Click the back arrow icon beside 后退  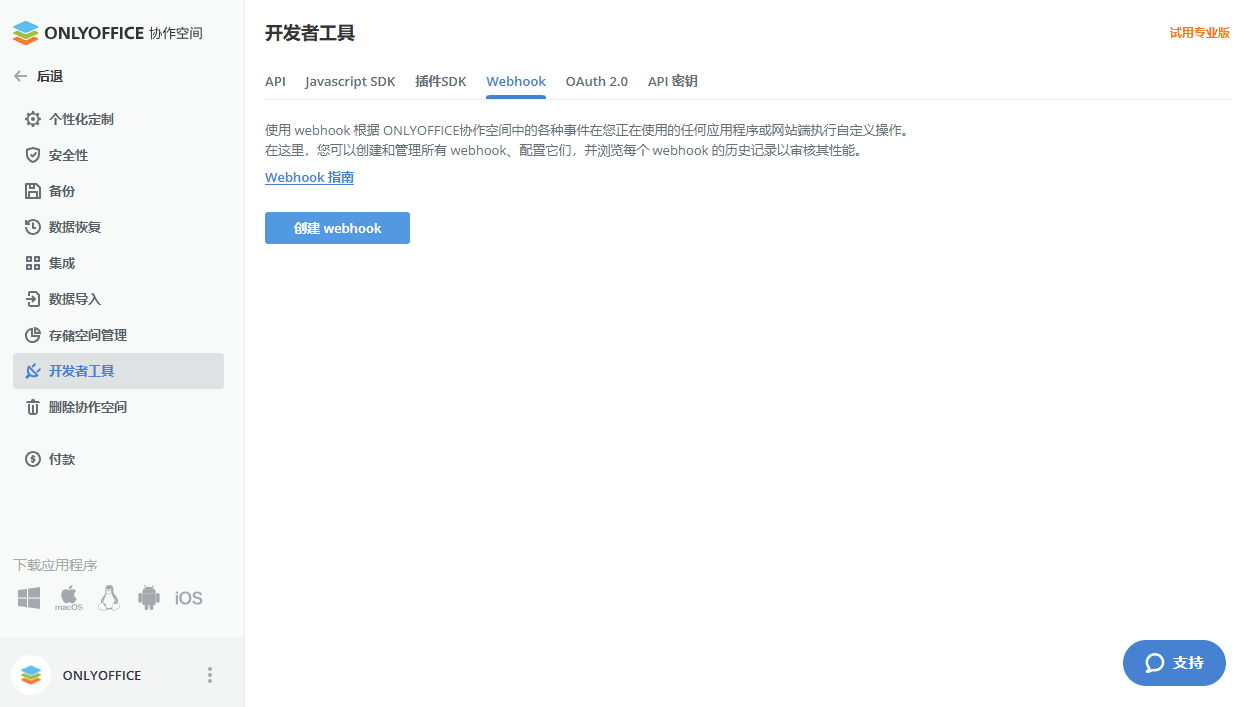(20, 76)
